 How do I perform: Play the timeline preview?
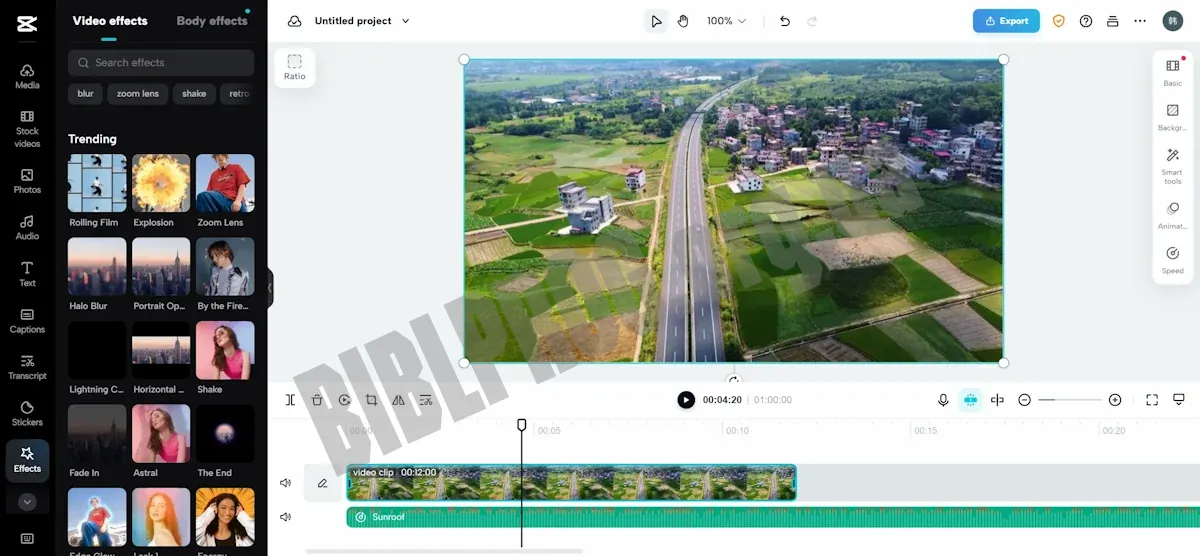[686, 400]
